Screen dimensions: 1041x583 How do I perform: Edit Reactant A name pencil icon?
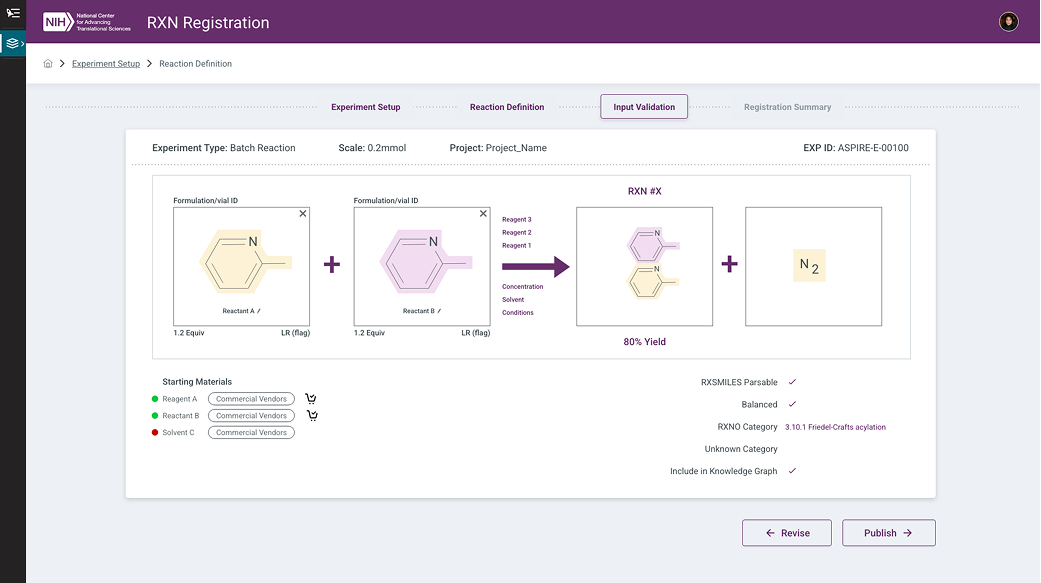pyautogui.click(x=258, y=311)
